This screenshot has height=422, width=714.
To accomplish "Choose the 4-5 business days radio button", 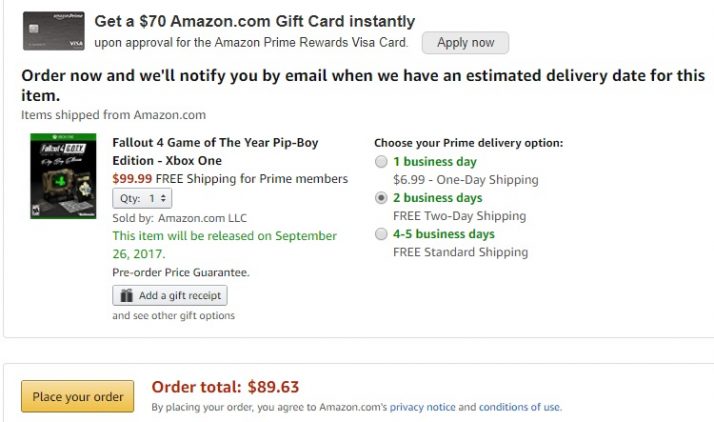I will 380,234.
